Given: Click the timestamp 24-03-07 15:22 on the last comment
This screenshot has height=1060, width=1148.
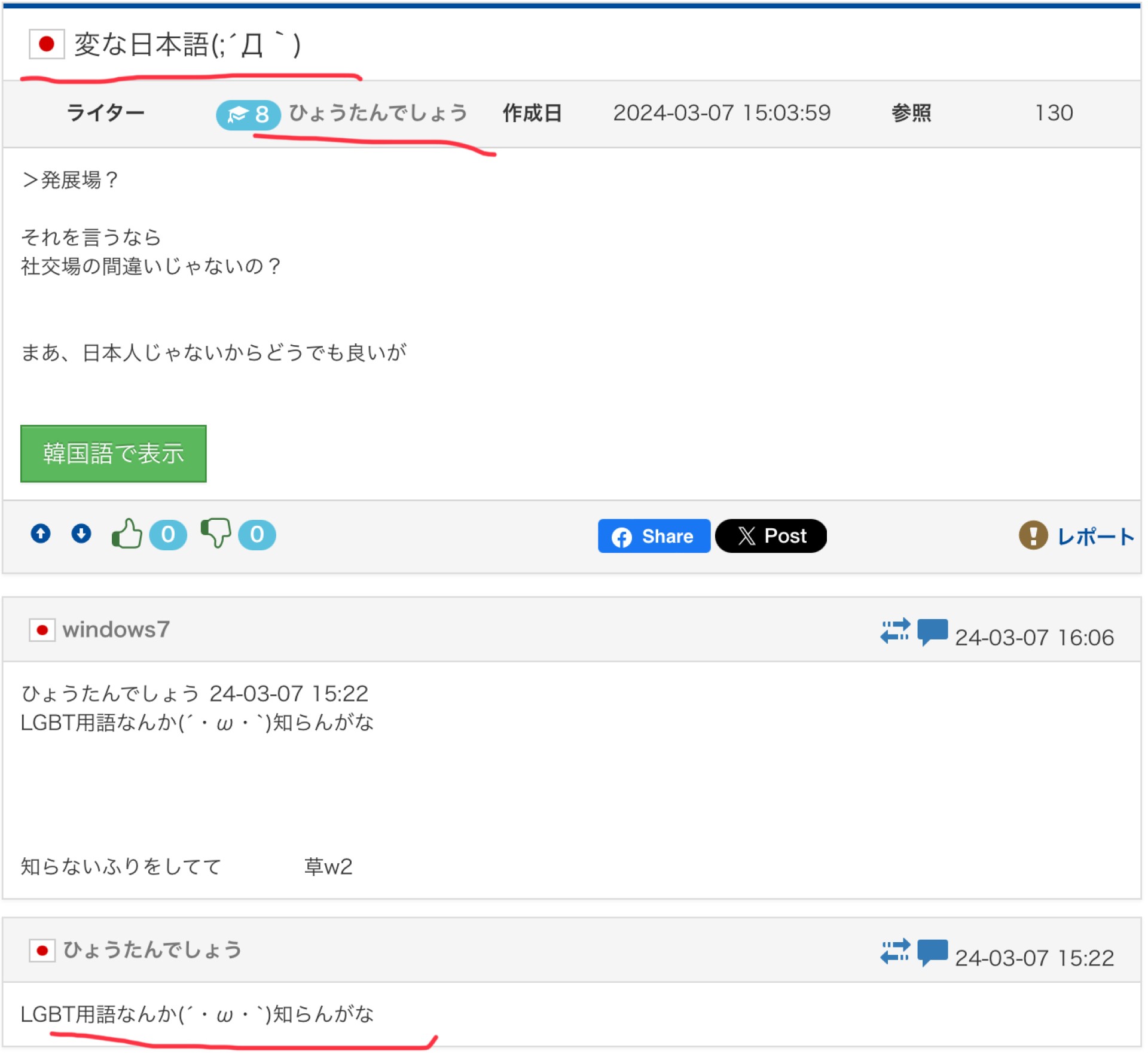Looking at the screenshot, I should [x=1034, y=958].
